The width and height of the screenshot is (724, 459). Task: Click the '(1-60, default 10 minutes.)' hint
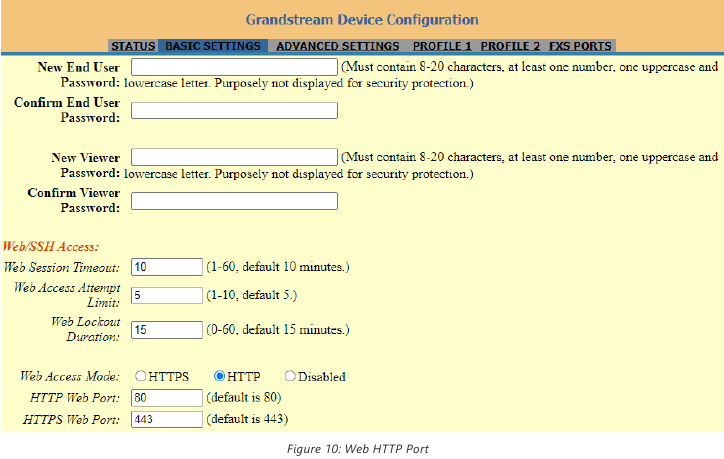tap(278, 267)
